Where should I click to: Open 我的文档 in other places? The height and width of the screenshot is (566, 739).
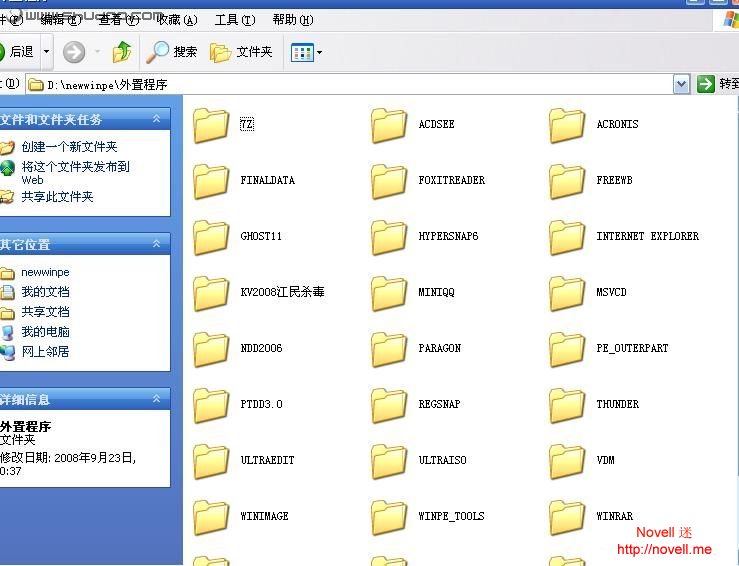pyautogui.click(x=45, y=292)
